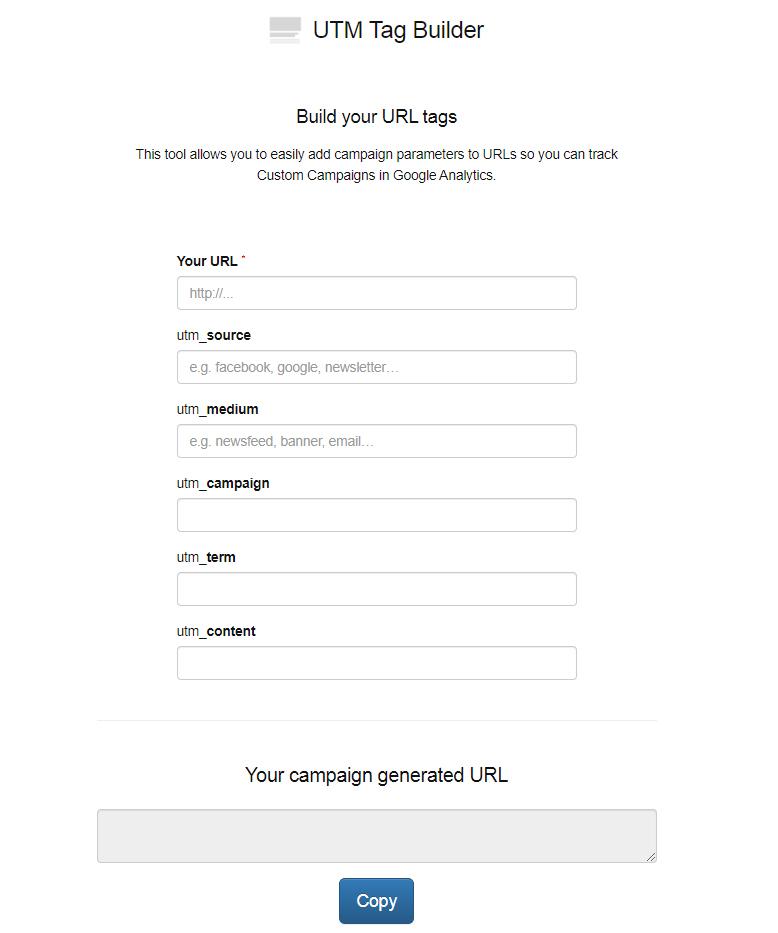The image size is (778, 933).
Task: Click the UTM Tag Builder title text
Action: pos(398,30)
